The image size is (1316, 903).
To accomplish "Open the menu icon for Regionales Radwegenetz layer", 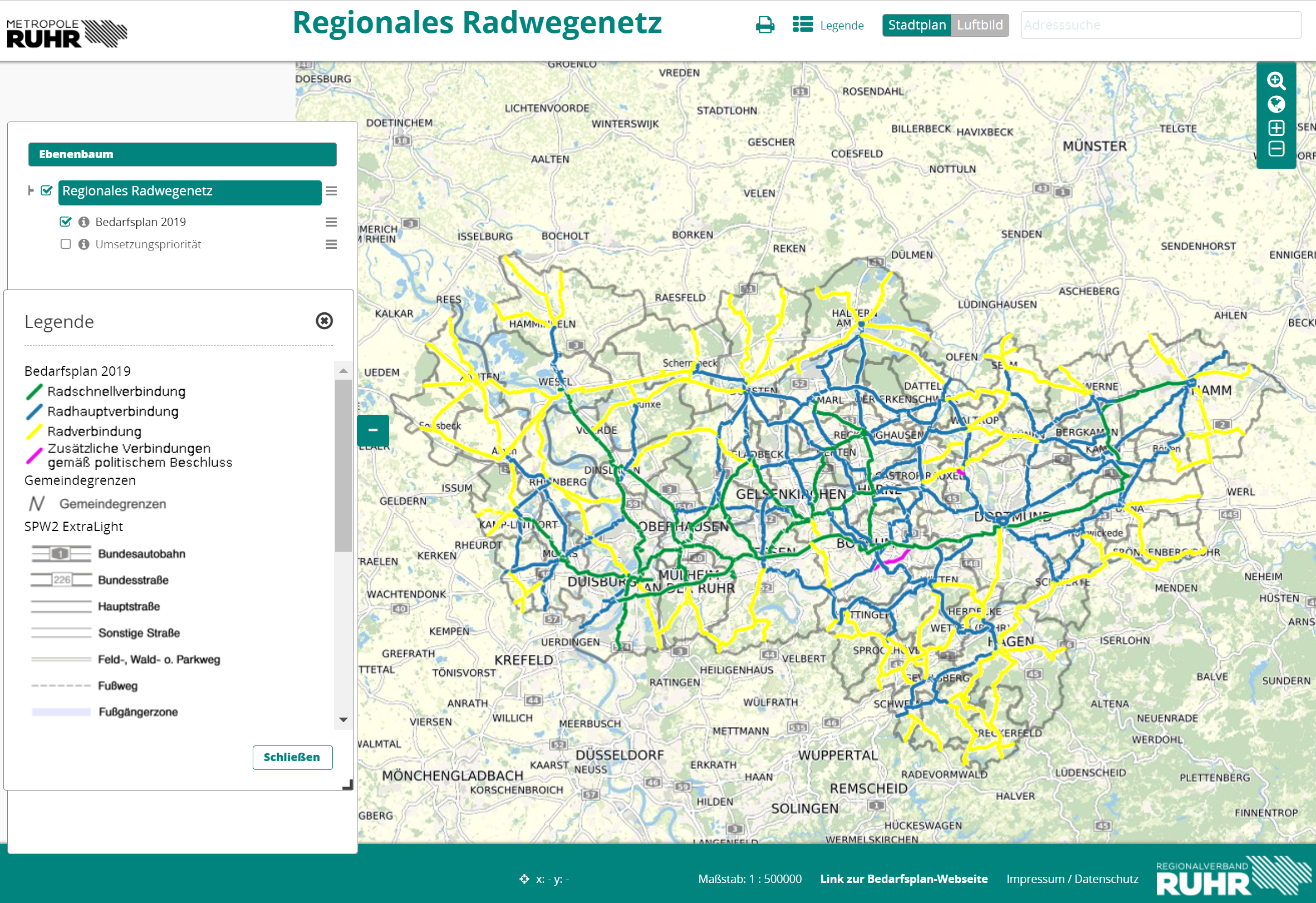I will click(x=331, y=192).
